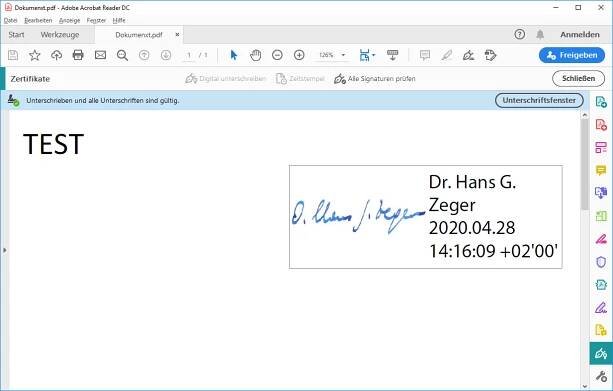Open the Unterschriftsfenster button
The image size is (613, 391).
539,100
